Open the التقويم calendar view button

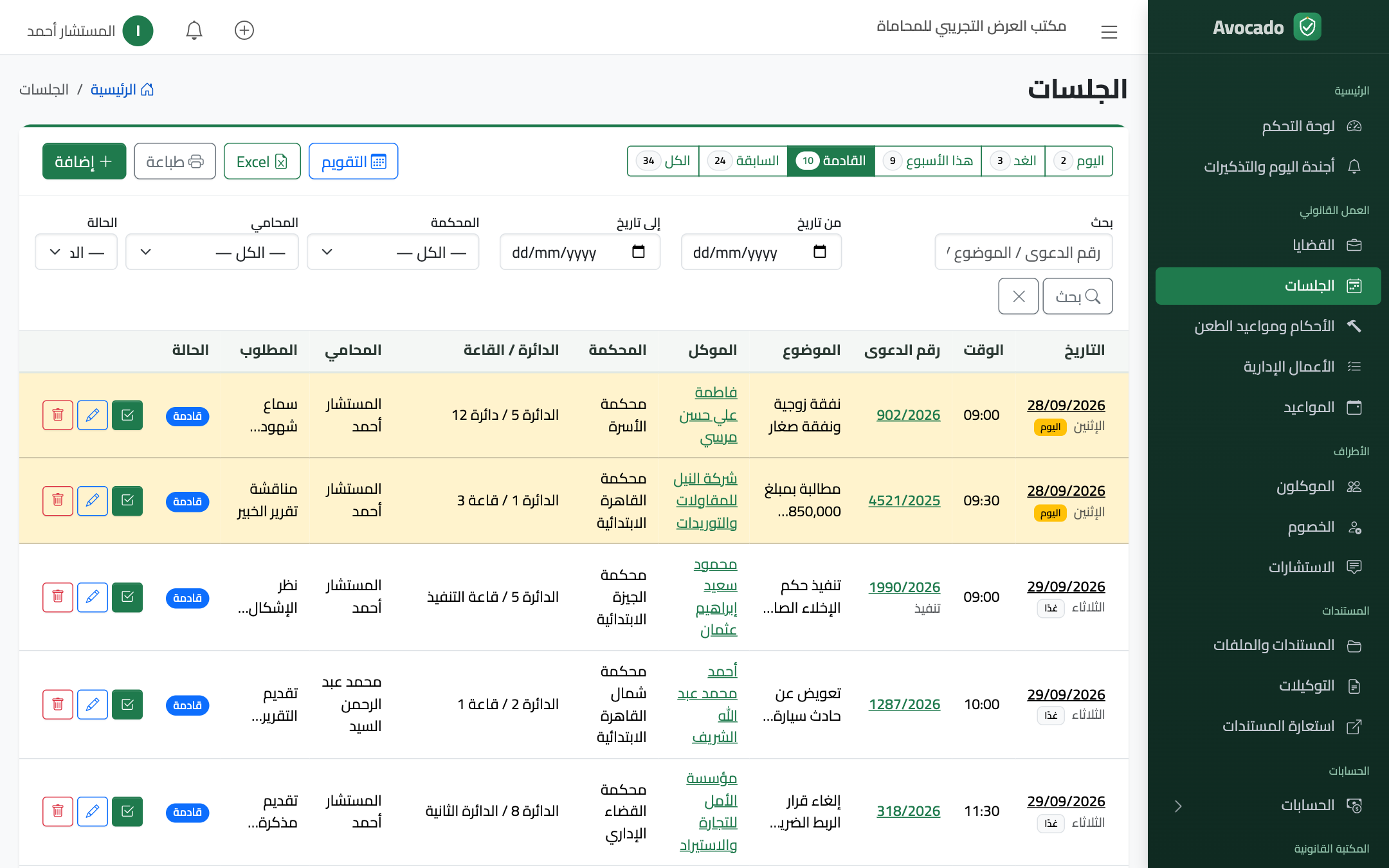(x=354, y=161)
